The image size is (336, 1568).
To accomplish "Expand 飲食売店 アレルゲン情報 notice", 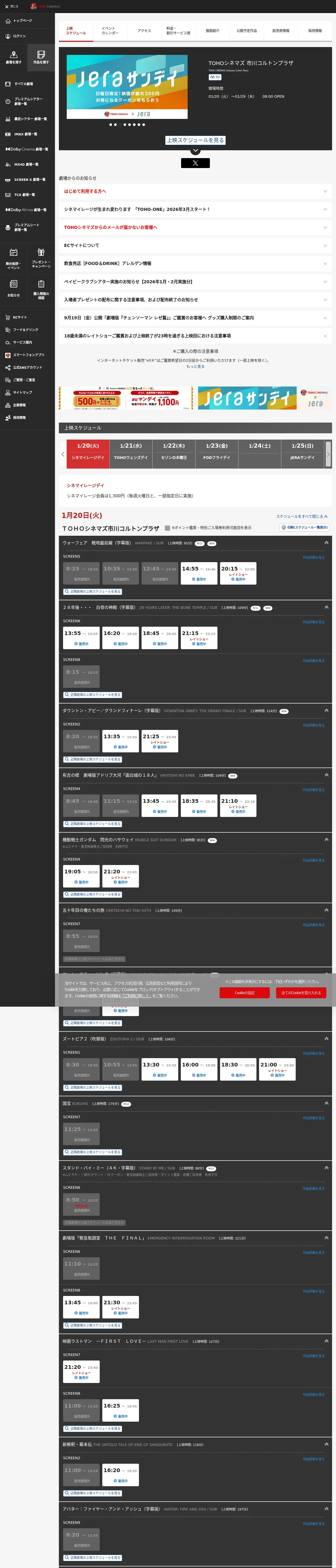I will [195, 264].
